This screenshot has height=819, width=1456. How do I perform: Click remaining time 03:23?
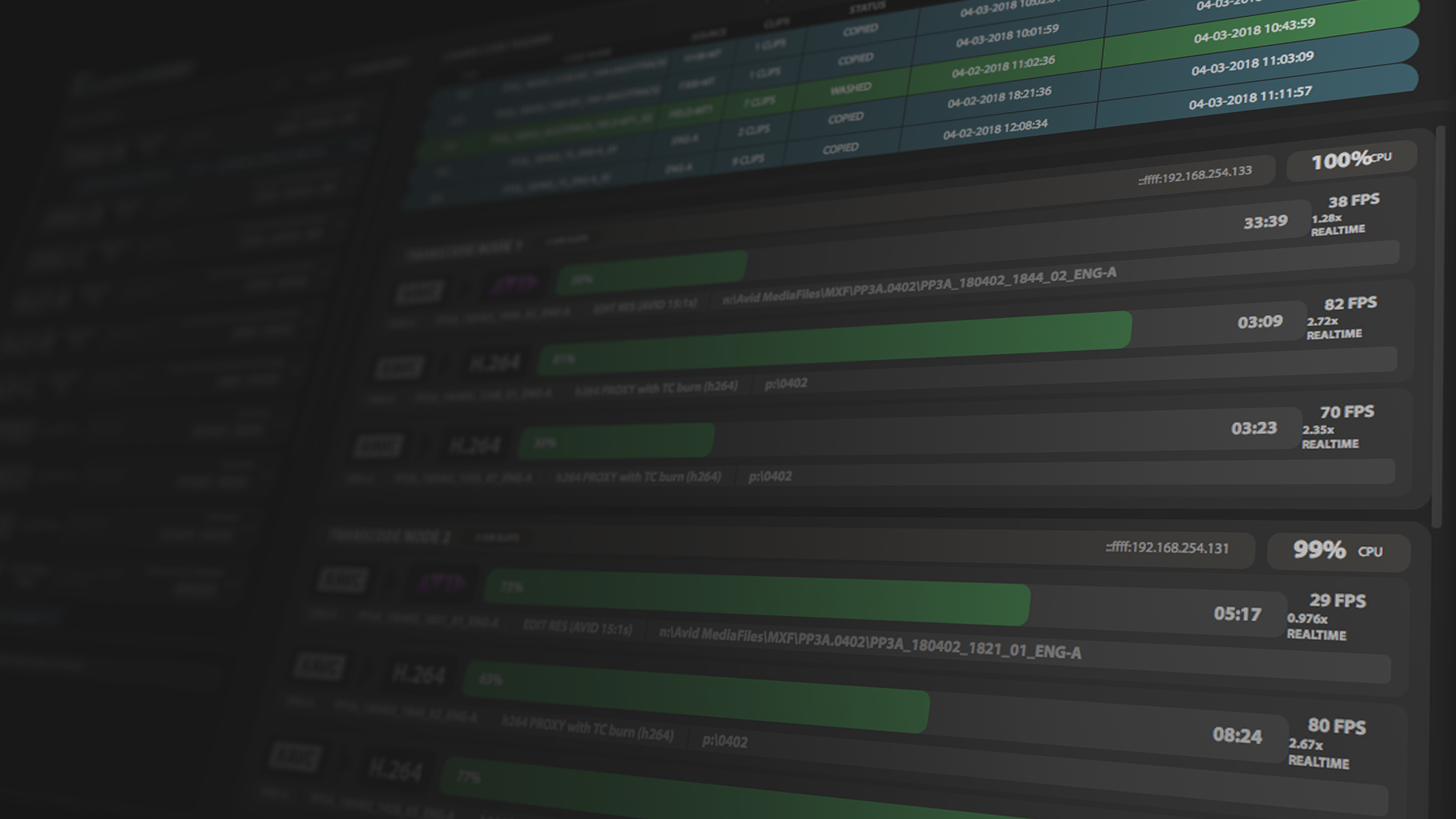point(1254,428)
